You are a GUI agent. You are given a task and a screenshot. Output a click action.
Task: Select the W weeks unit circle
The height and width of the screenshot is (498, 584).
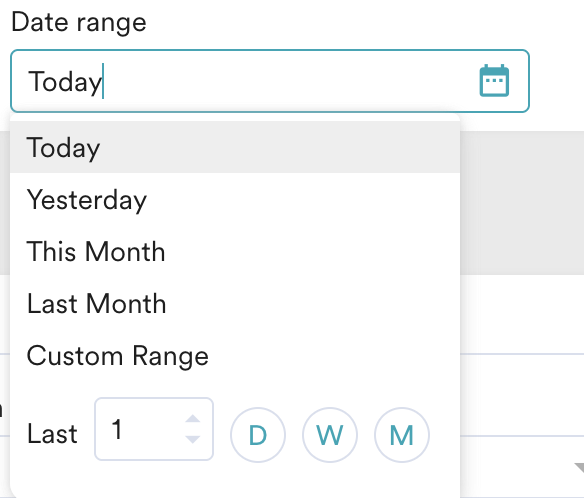(330, 435)
